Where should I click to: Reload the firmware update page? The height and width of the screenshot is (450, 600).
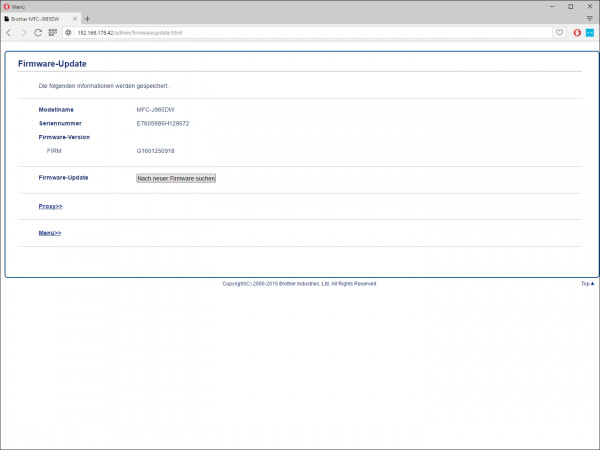(38, 32)
